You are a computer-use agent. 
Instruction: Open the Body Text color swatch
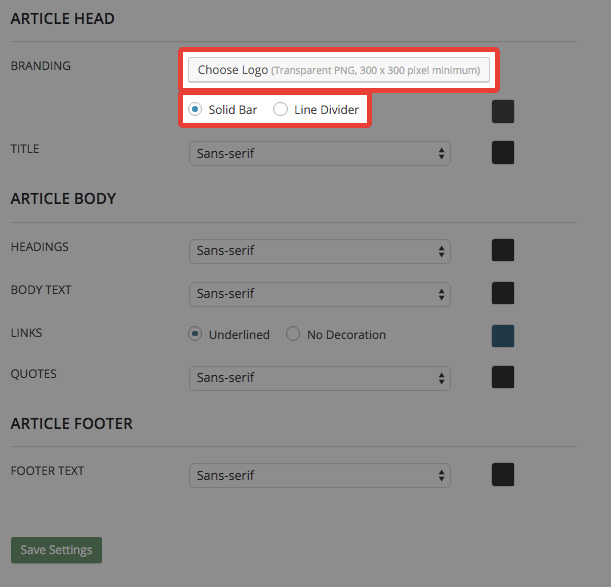(x=503, y=293)
